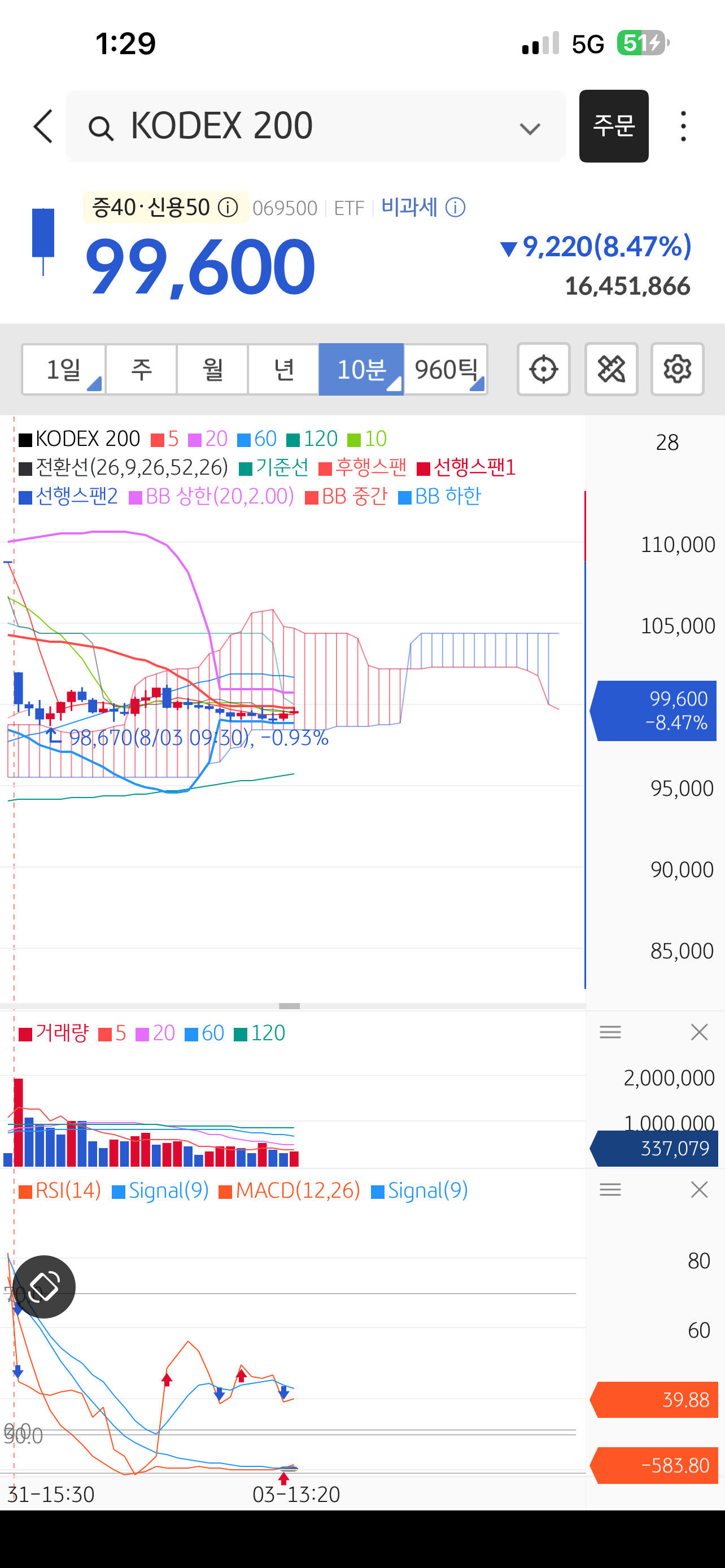Tap the RSI(14) legend label
The image size is (725, 1568).
[68, 1190]
